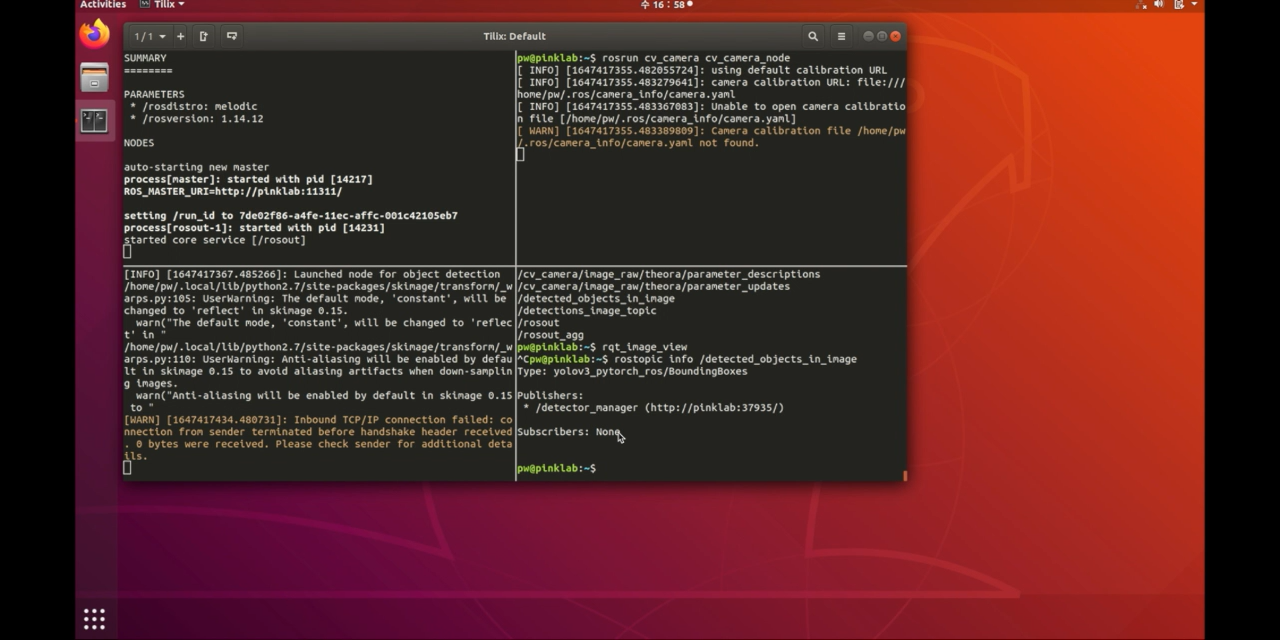Click the 'Type: yolov3_pytorch_ros/BoundingBoxes' line
Screen dimensions: 1280x640
tap(632, 371)
